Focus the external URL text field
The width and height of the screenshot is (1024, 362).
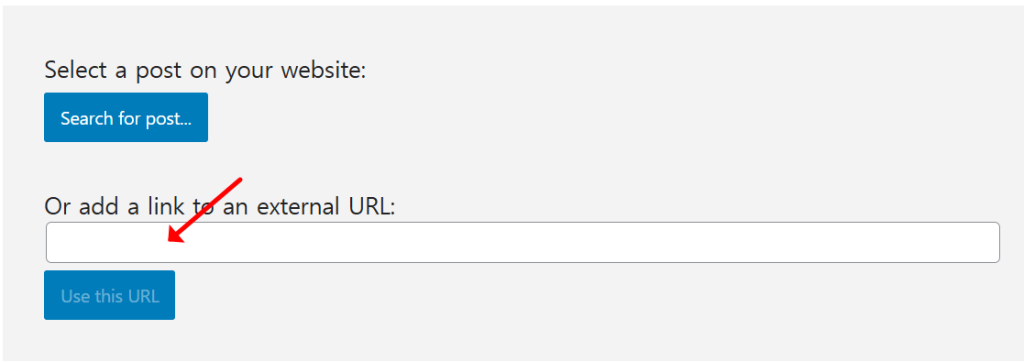(522, 242)
